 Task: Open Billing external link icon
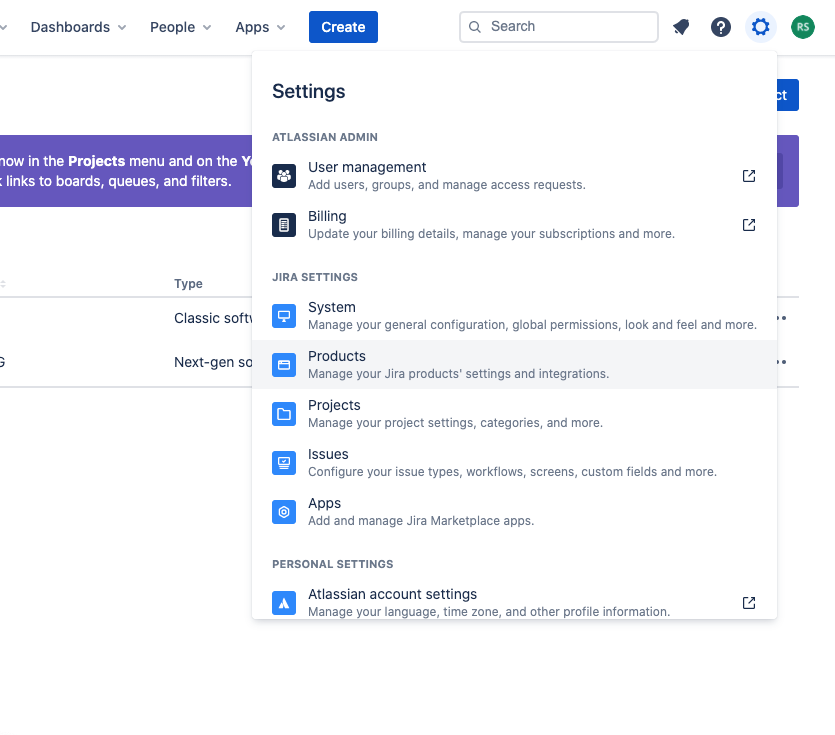click(749, 225)
